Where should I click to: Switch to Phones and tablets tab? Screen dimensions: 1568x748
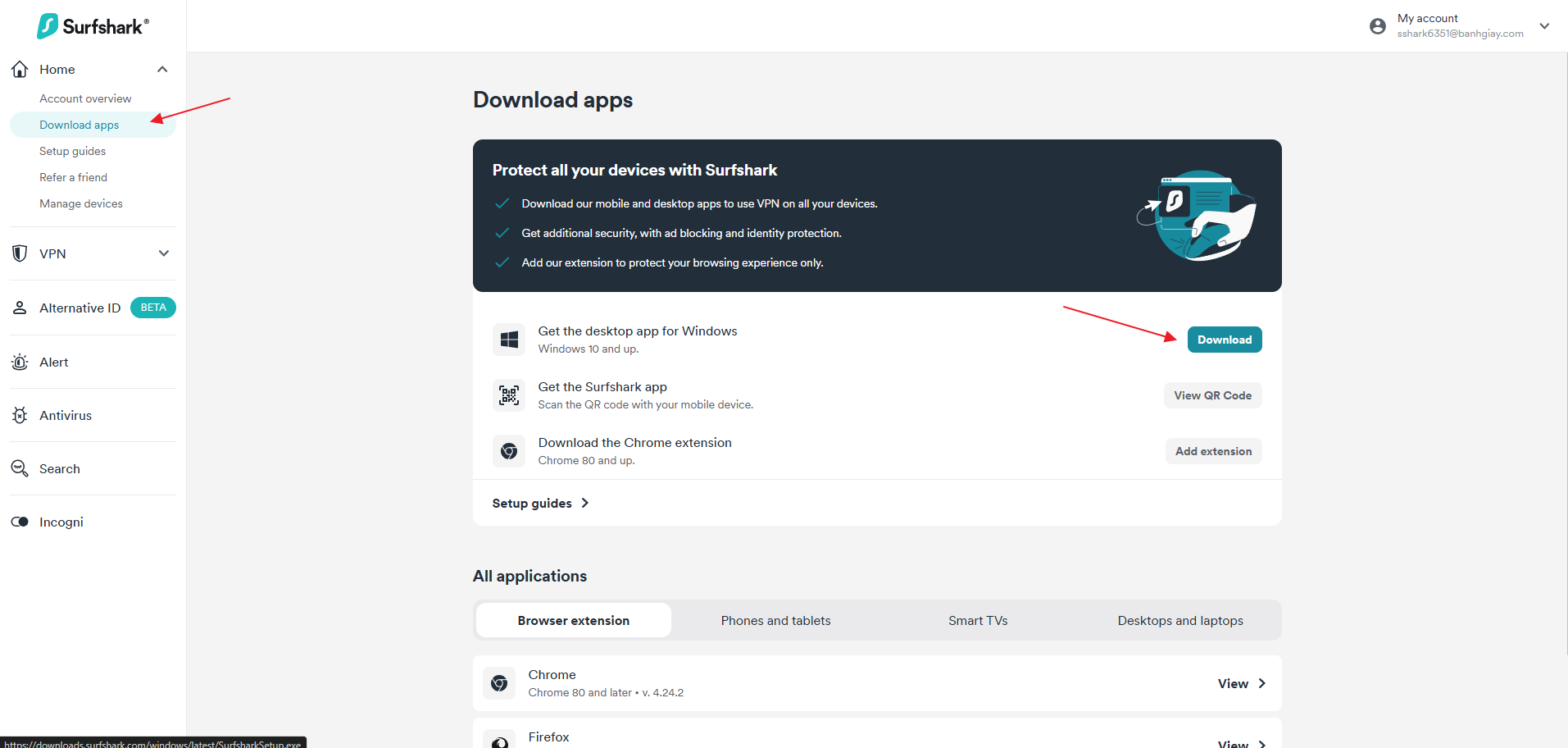tap(775, 621)
